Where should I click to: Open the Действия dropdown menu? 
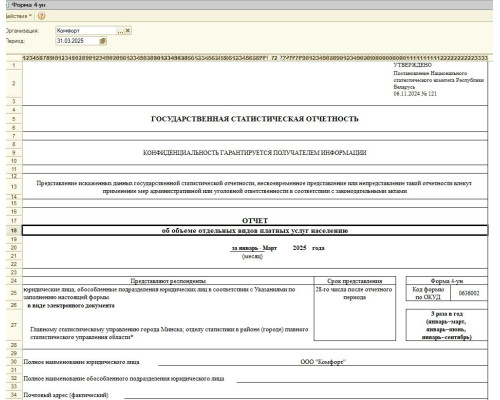pos(19,16)
